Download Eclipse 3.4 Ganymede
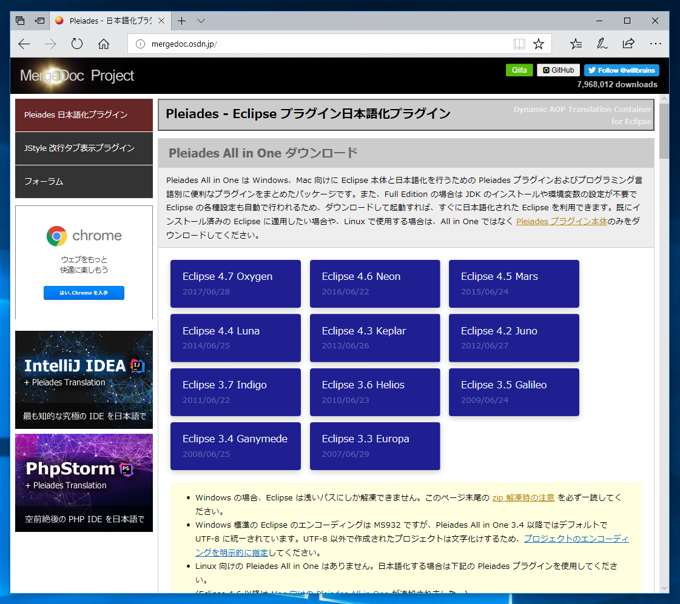This screenshot has width=680, height=604. click(x=235, y=446)
